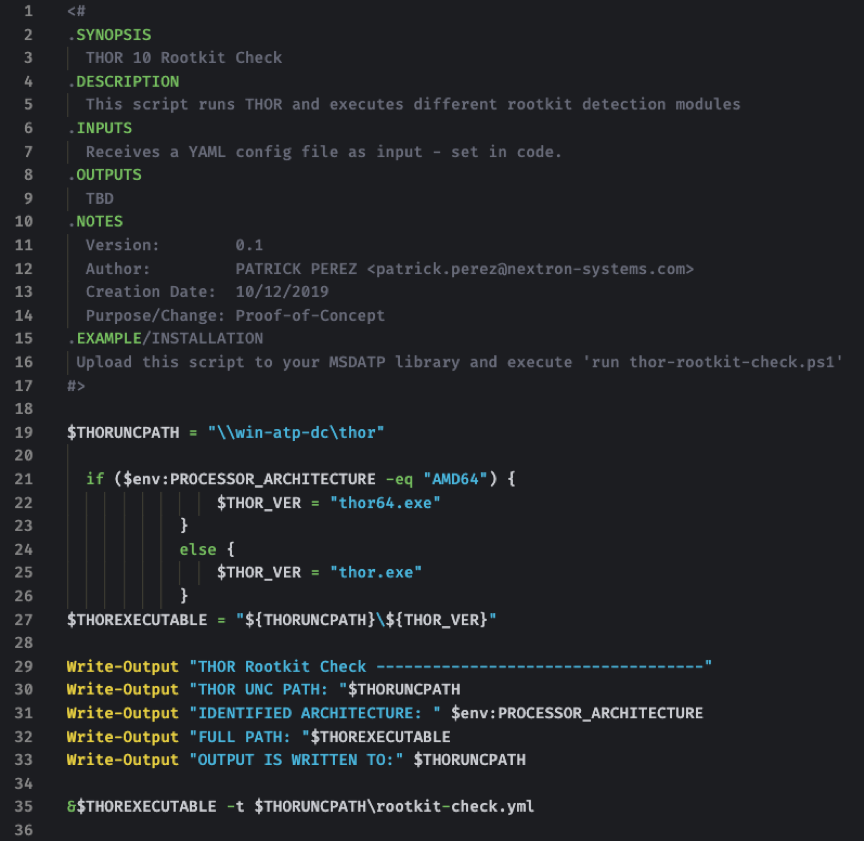This screenshot has width=864, height=841.
Task: Place cursor on the "\\win-atp-dc\thor" string
Action: tap(296, 432)
